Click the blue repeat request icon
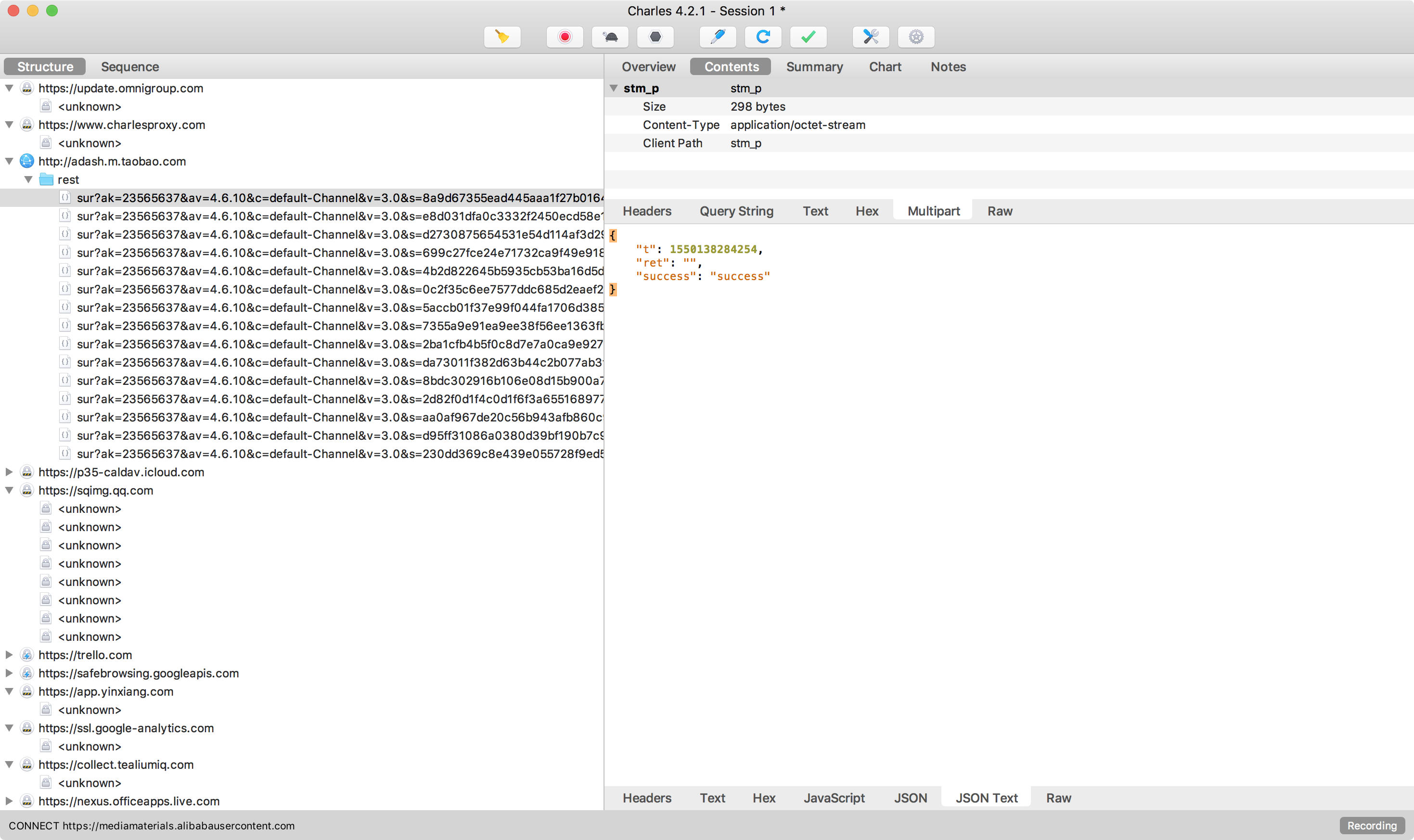Image resolution: width=1414 pixels, height=840 pixels. coord(763,38)
